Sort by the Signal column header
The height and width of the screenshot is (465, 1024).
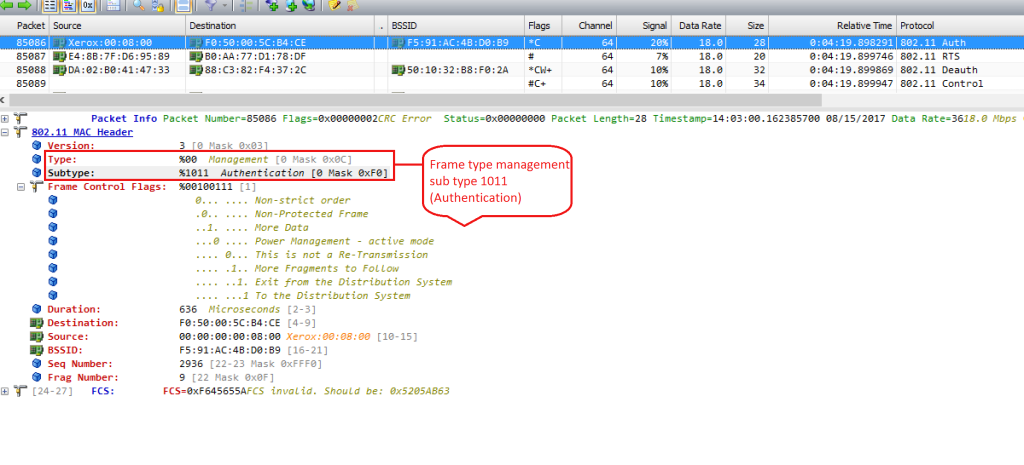point(644,25)
